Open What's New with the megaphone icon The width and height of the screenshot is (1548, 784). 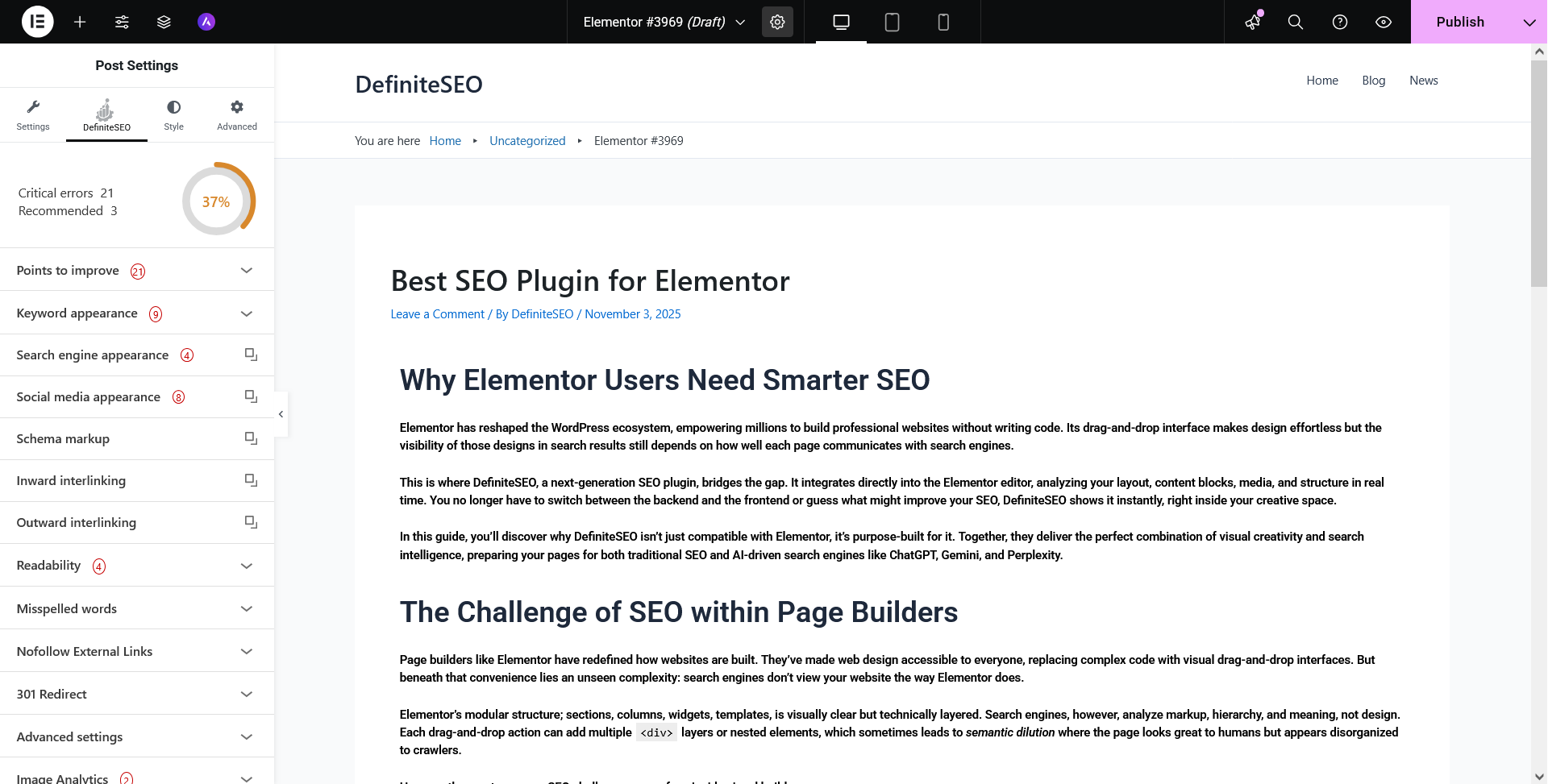[1252, 22]
